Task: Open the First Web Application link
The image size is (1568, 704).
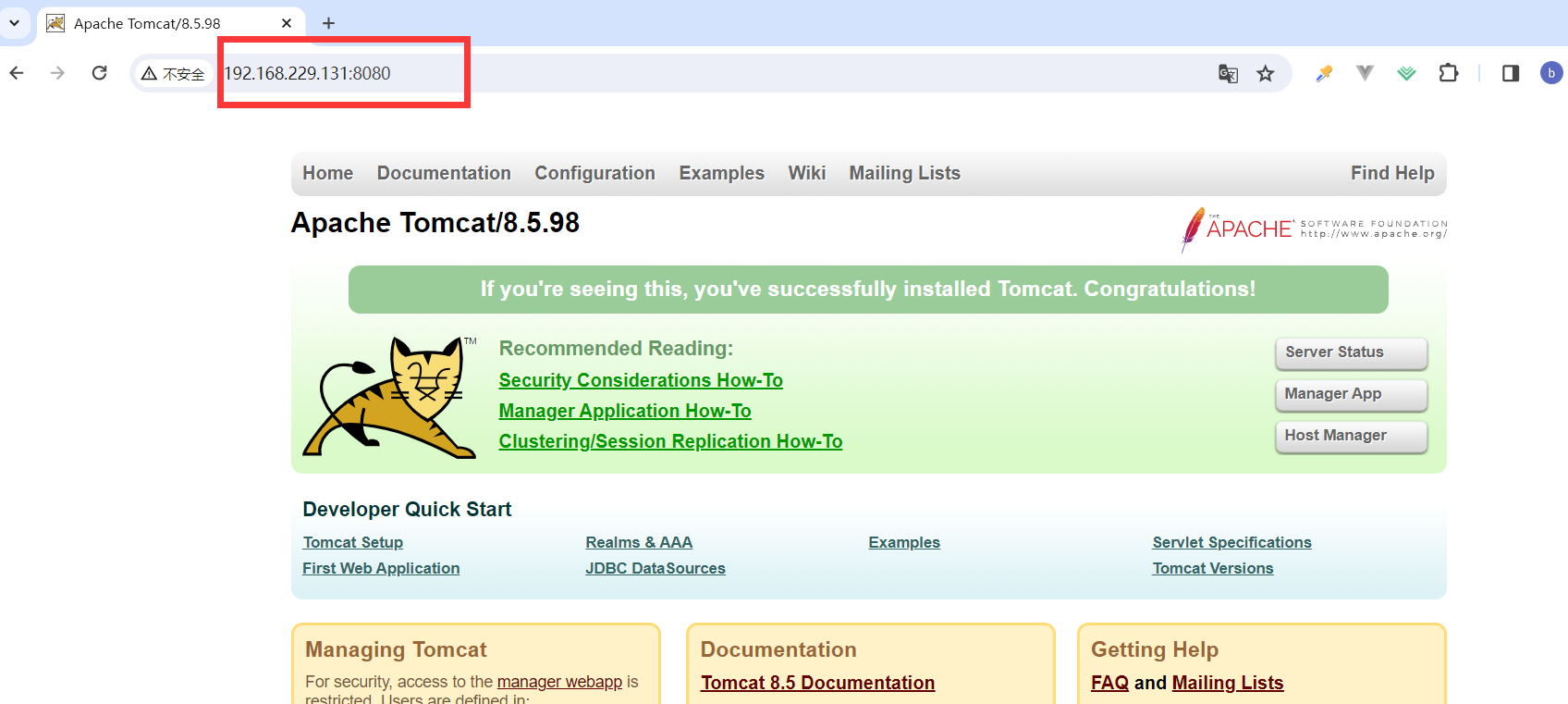Action: click(381, 568)
